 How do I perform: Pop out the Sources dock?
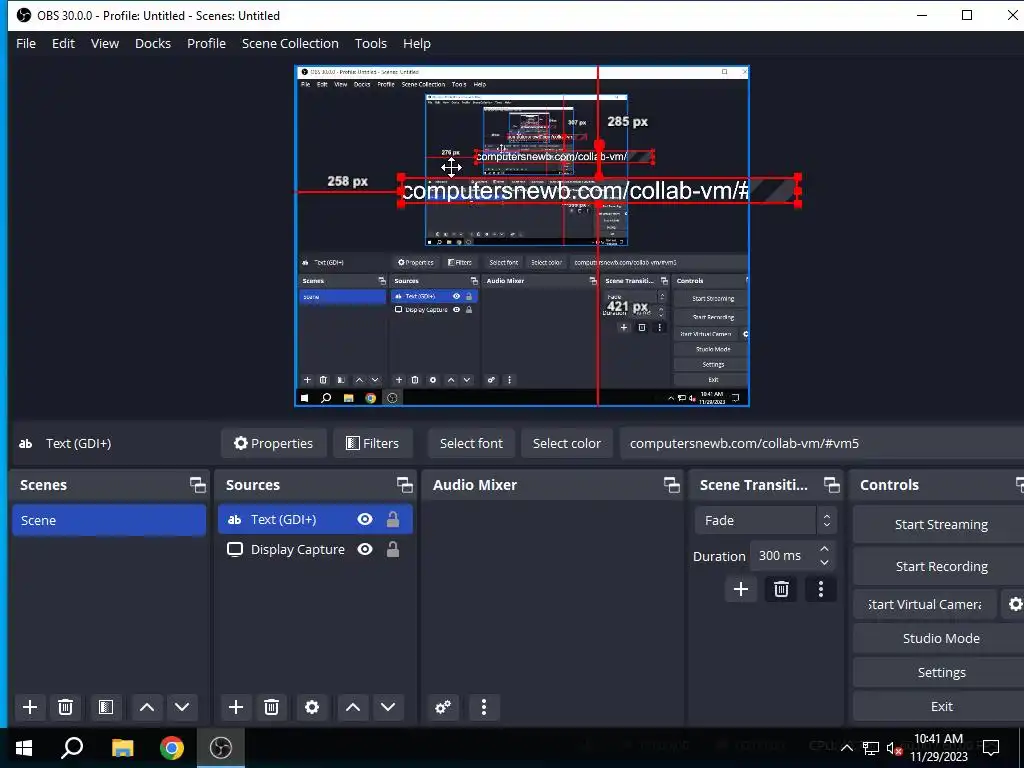[404, 485]
